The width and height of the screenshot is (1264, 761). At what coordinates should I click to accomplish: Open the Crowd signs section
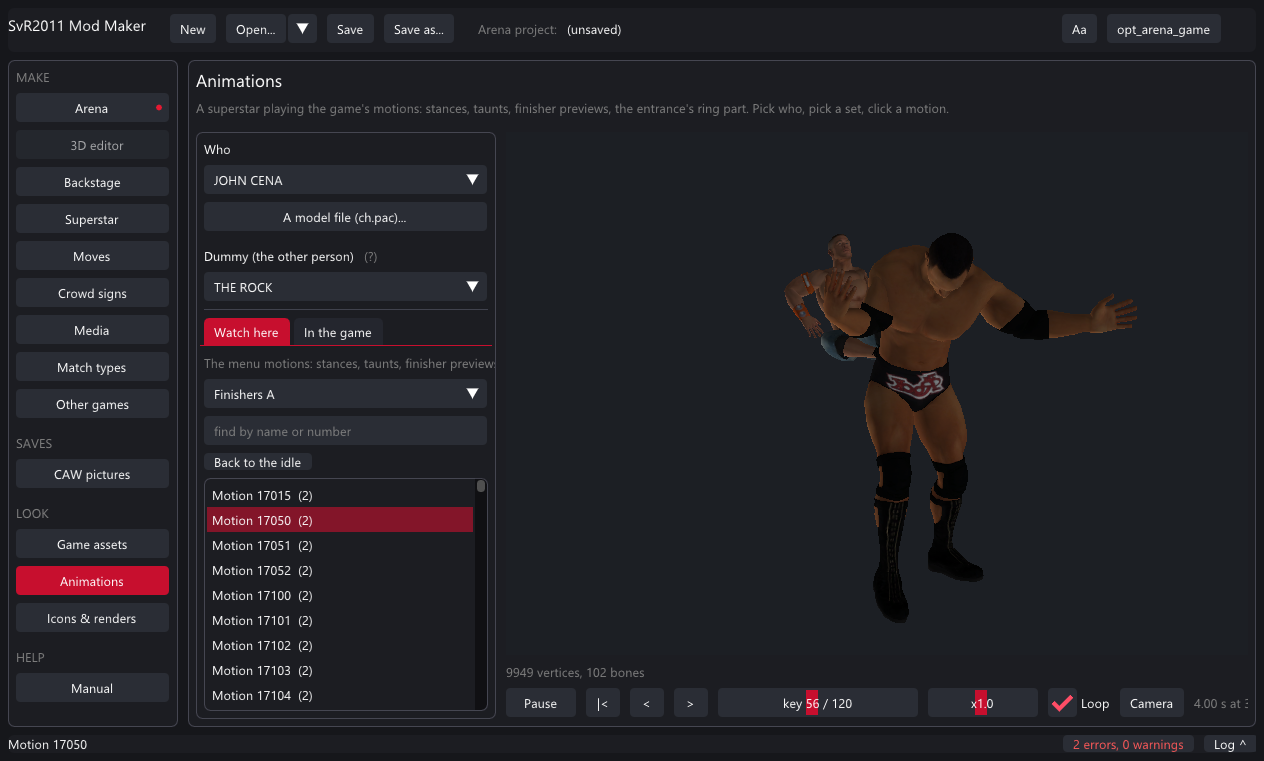tap(92, 293)
